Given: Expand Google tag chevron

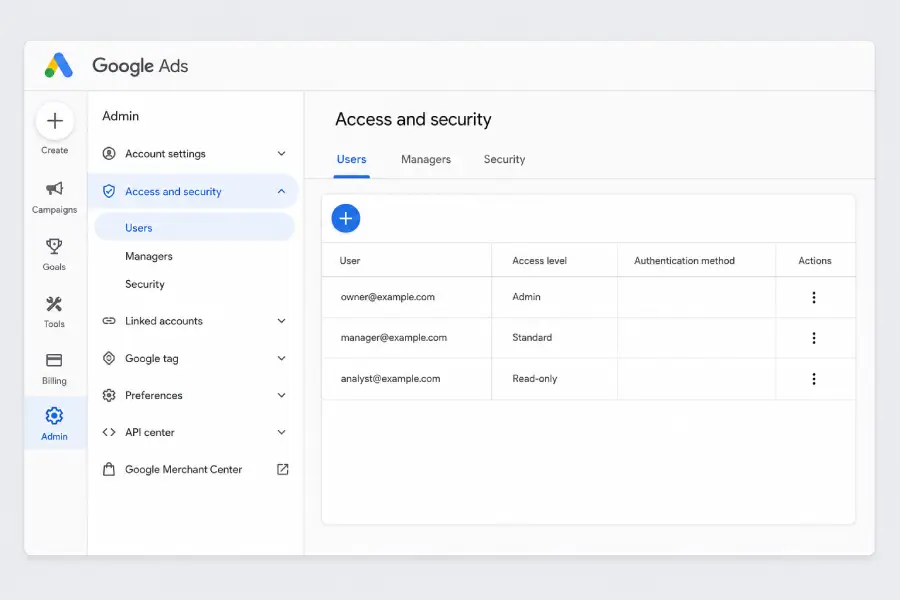Looking at the screenshot, I should pyautogui.click(x=281, y=358).
